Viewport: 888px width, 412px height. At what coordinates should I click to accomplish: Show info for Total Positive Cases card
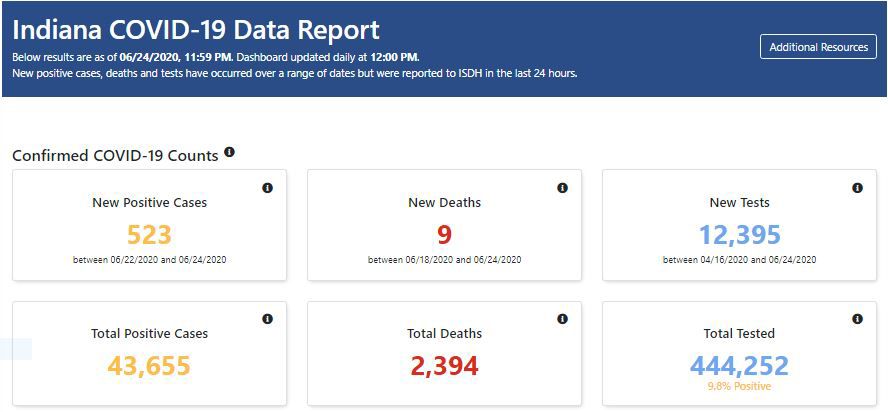pyautogui.click(x=267, y=319)
